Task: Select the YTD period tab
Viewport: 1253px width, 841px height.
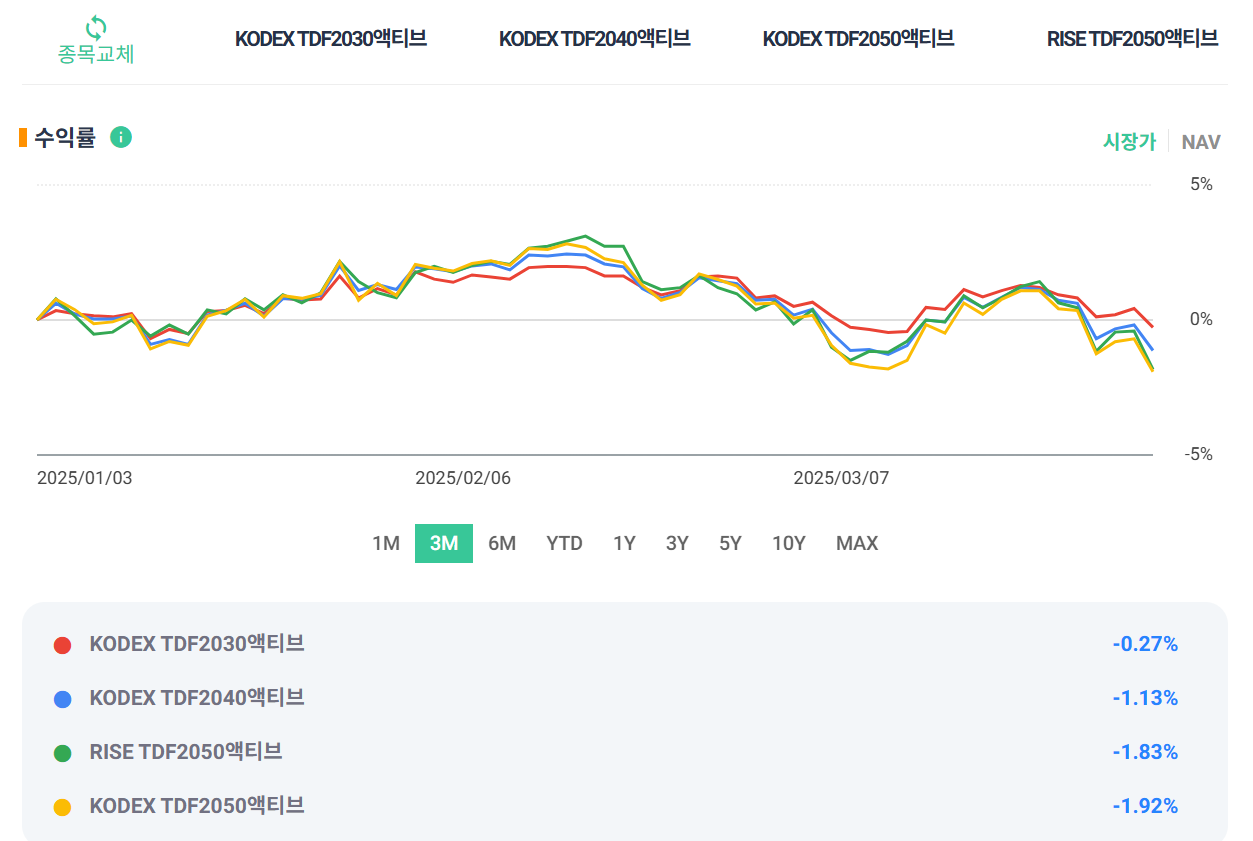Action: [564, 543]
